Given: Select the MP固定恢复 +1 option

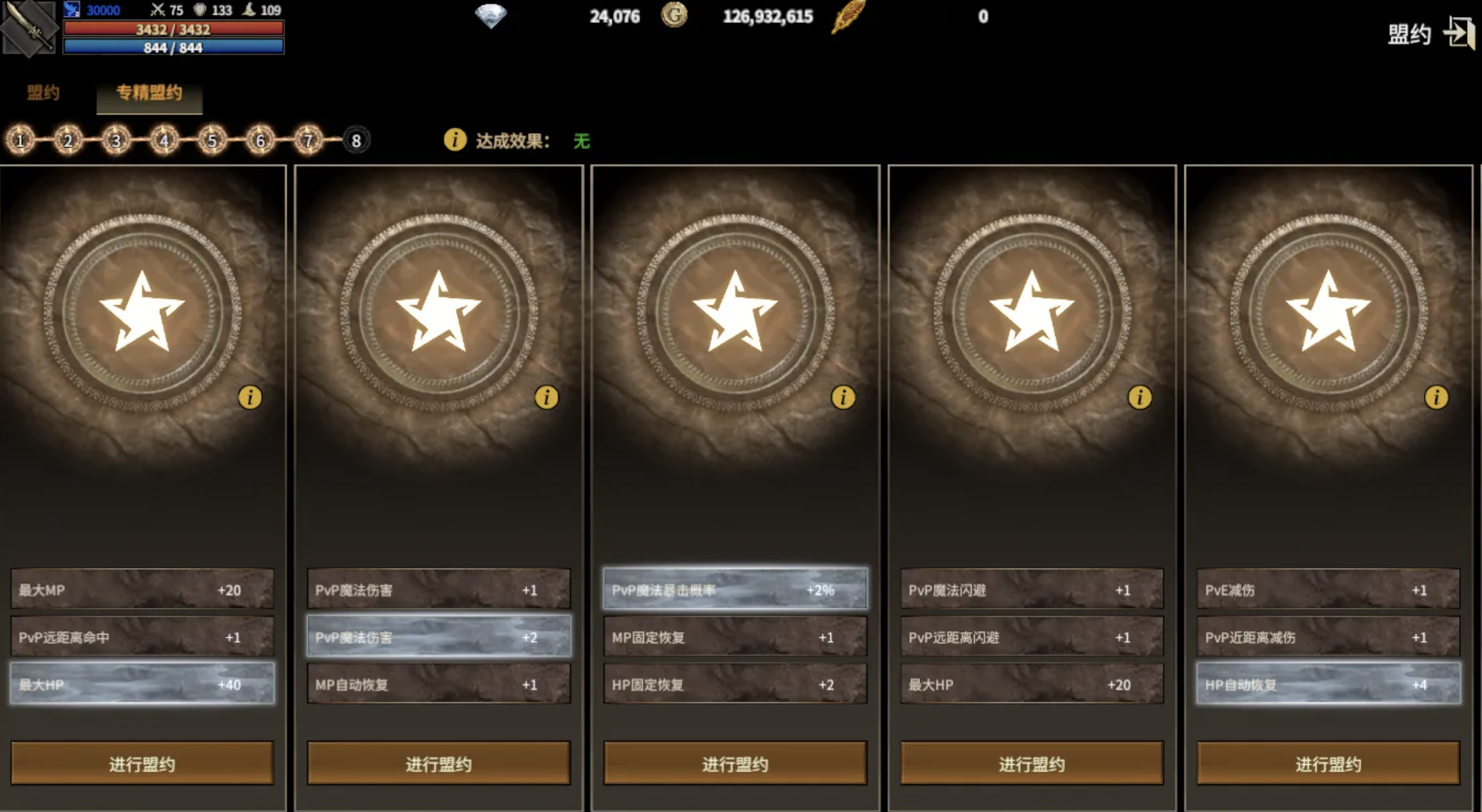Looking at the screenshot, I should coord(735,636).
